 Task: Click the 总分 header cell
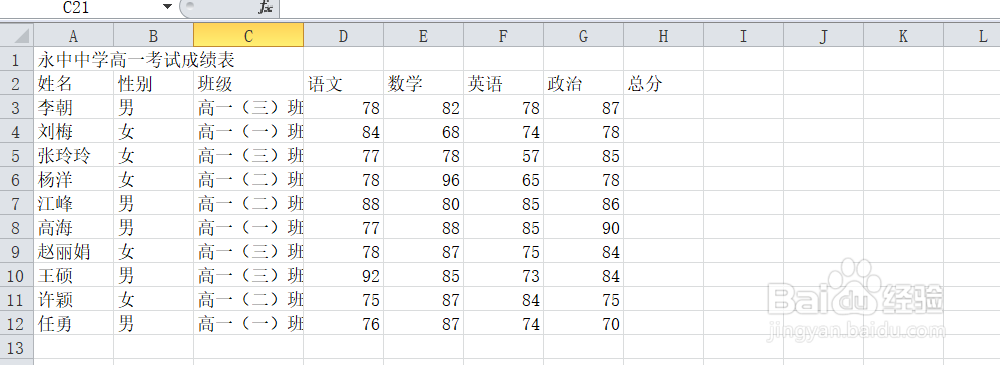663,83
